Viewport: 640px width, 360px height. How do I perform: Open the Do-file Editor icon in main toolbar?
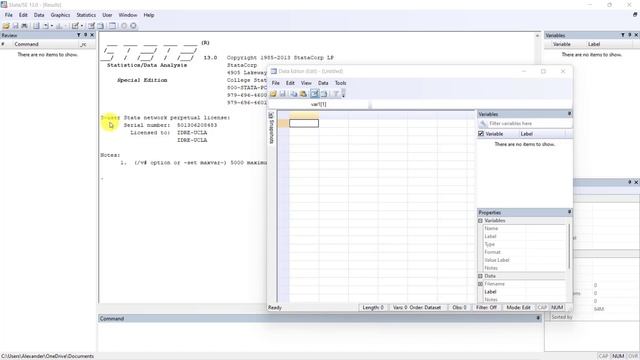(75, 26)
